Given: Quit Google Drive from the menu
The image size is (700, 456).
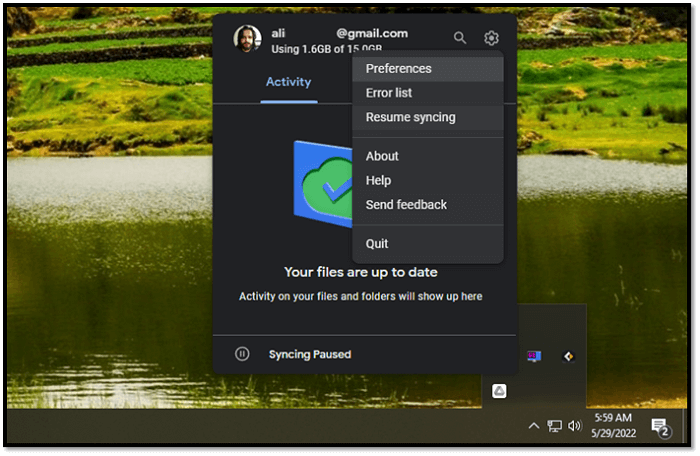Looking at the screenshot, I should point(377,243).
